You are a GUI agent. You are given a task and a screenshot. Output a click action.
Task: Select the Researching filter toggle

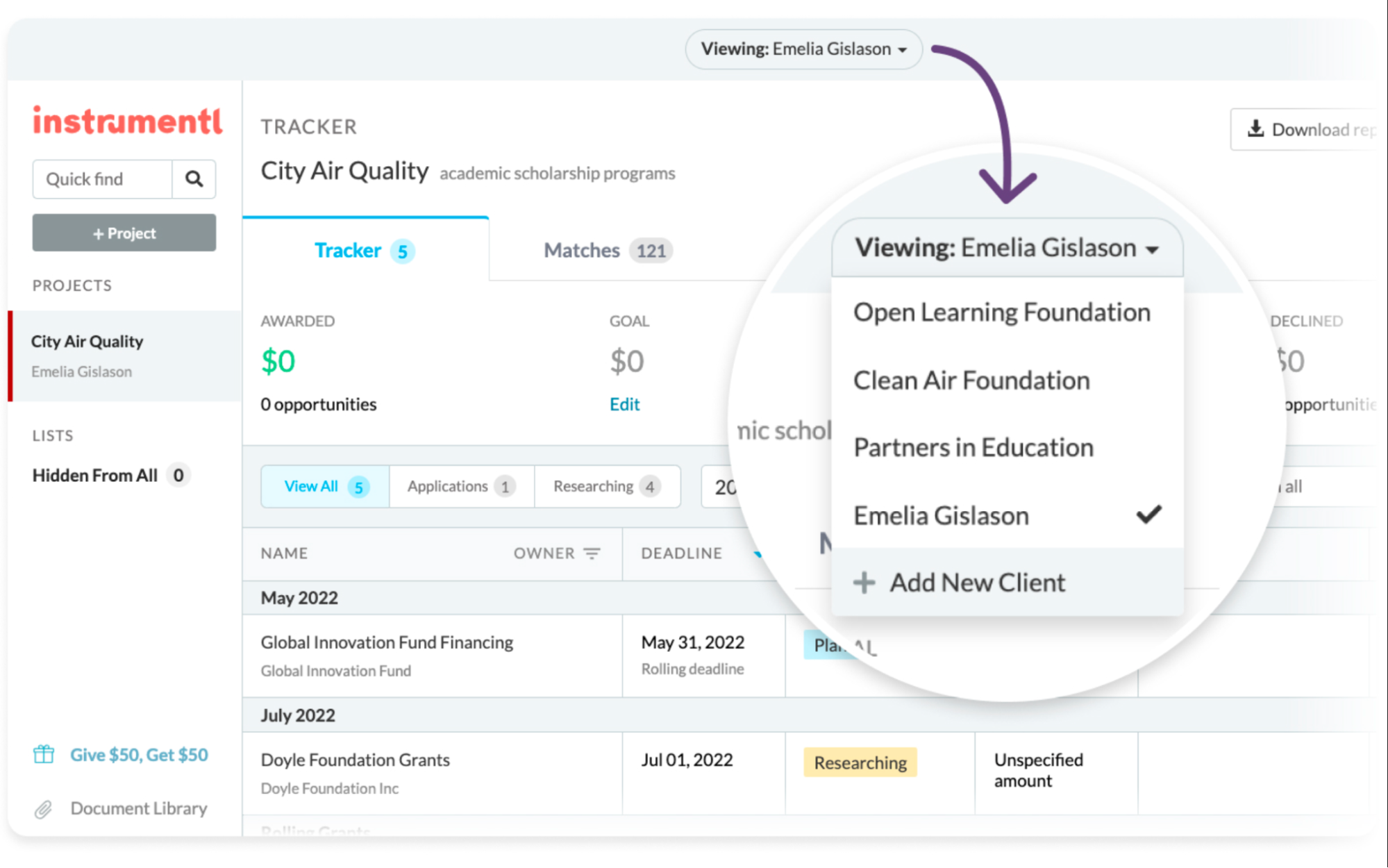point(606,487)
